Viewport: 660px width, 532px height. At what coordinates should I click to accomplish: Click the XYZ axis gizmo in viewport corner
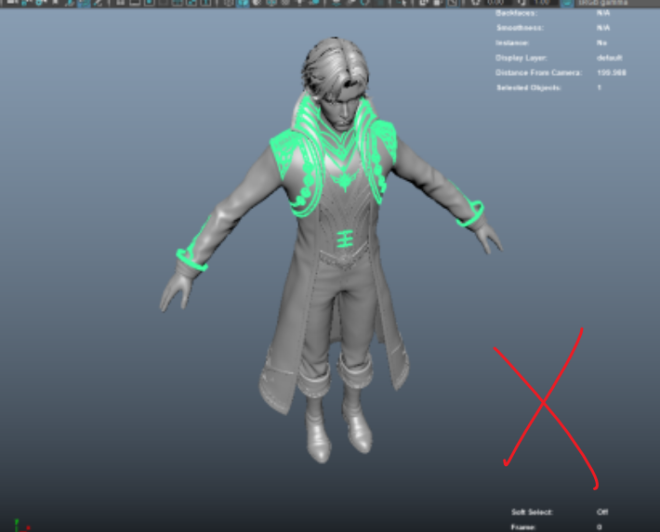tap(20, 523)
